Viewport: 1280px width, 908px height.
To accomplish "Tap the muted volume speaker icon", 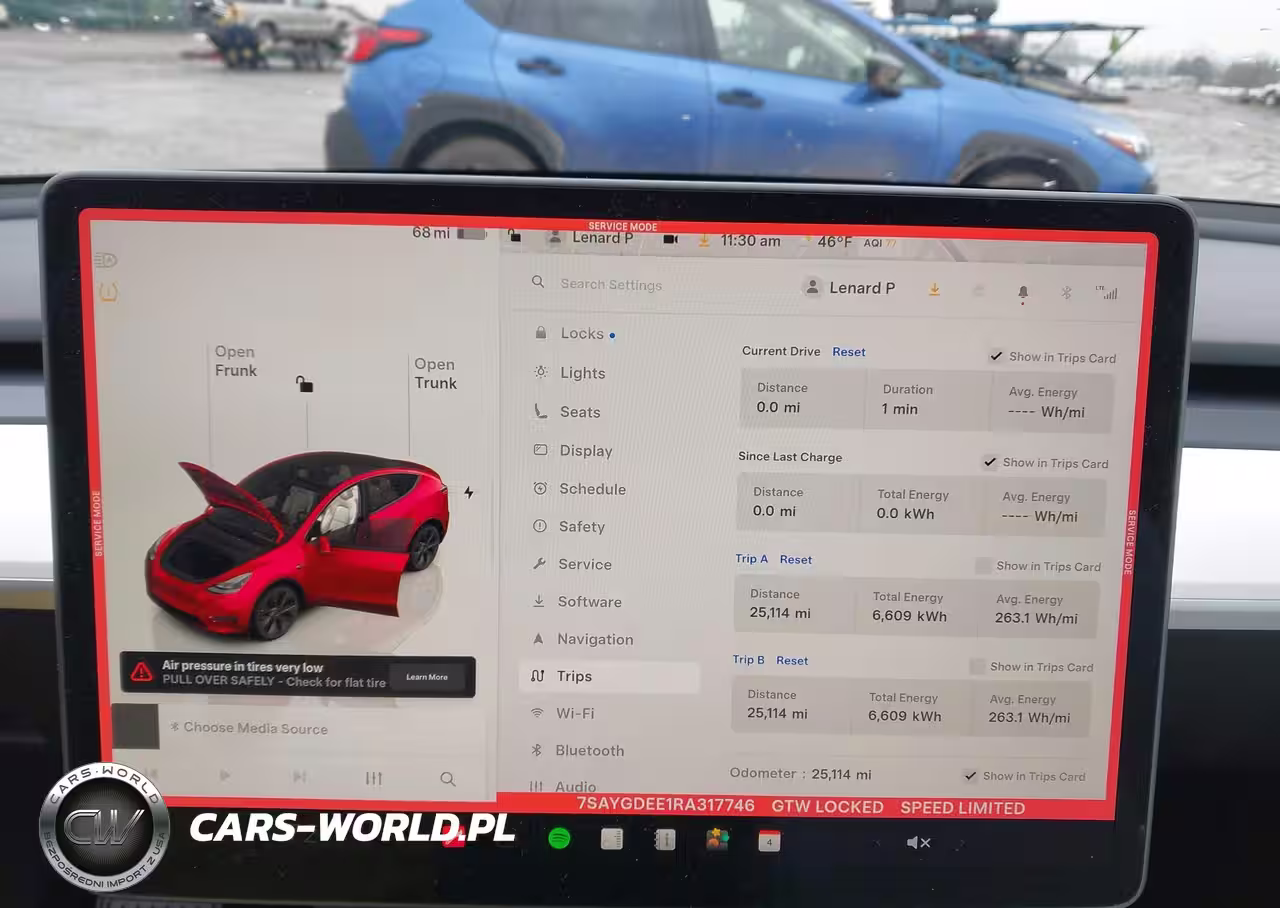I will pyautogui.click(x=917, y=842).
